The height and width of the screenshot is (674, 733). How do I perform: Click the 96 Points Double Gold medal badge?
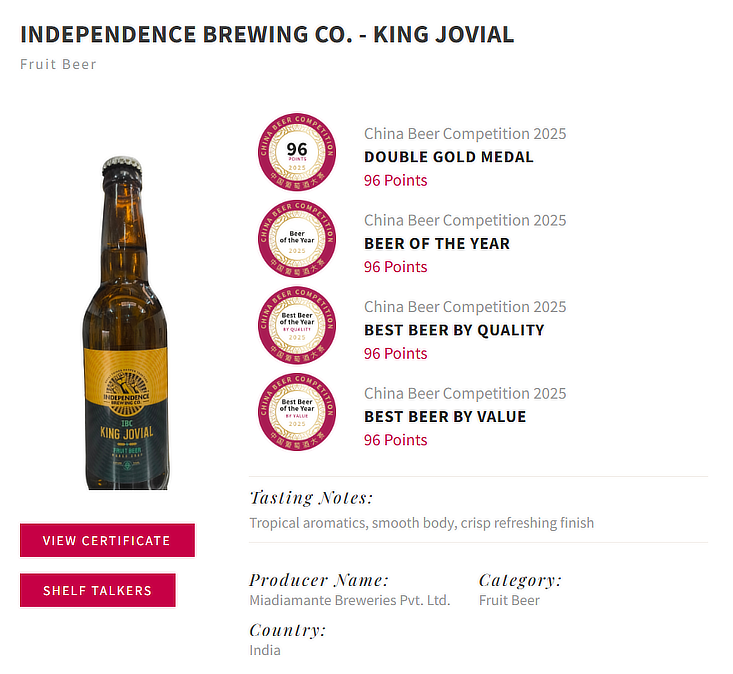297,151
